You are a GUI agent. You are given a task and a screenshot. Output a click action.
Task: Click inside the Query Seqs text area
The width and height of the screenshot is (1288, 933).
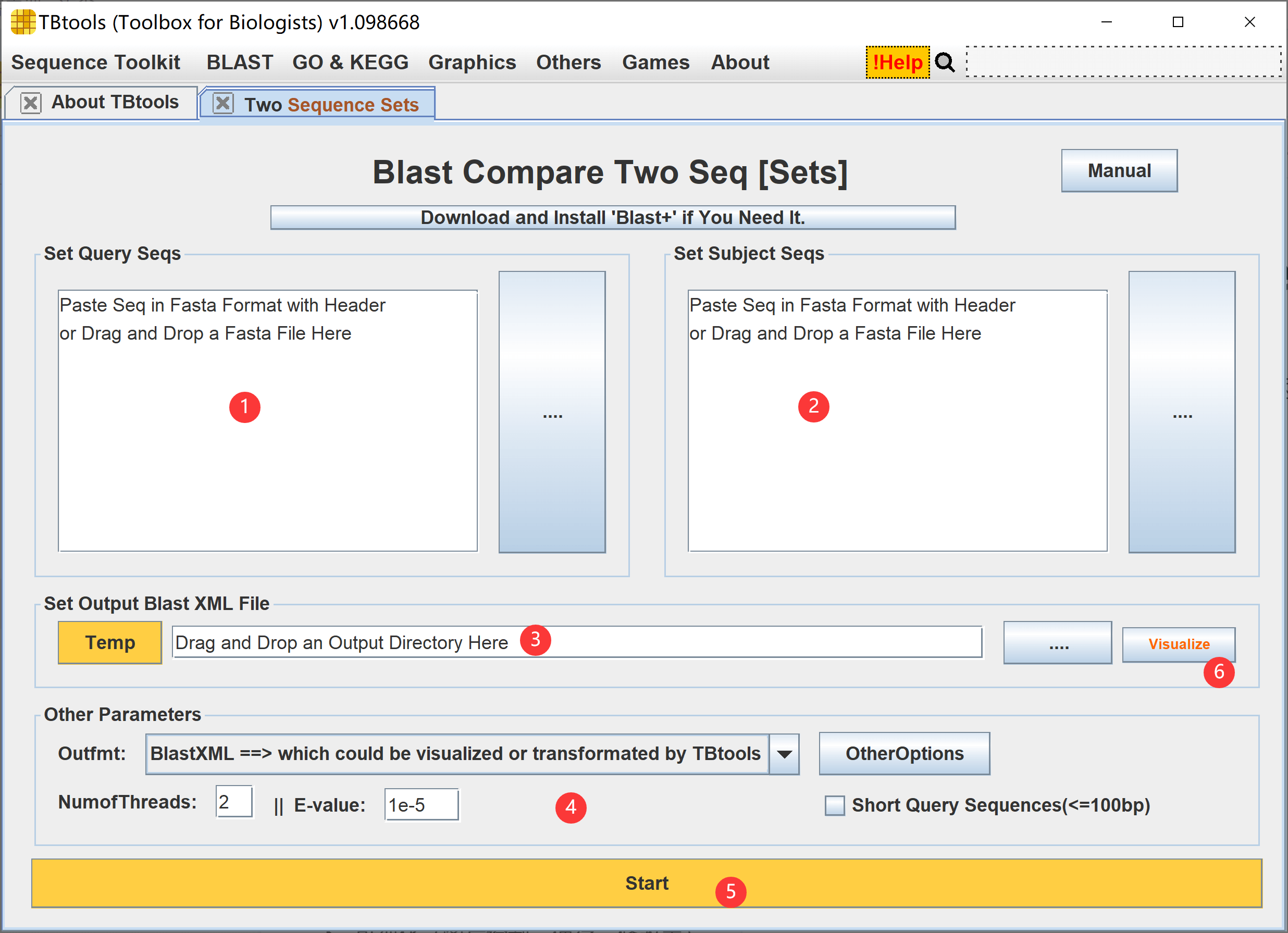(267, 421)
